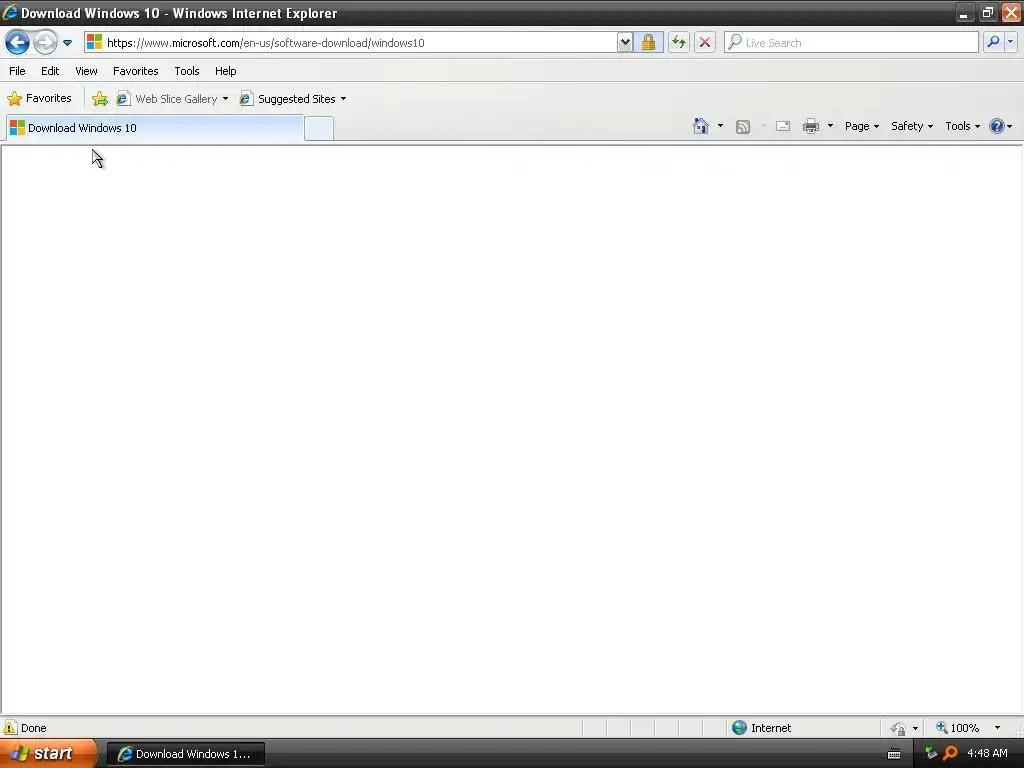Click the Back navigation arrow
The image size is (1024, 768).
point(17,43)
